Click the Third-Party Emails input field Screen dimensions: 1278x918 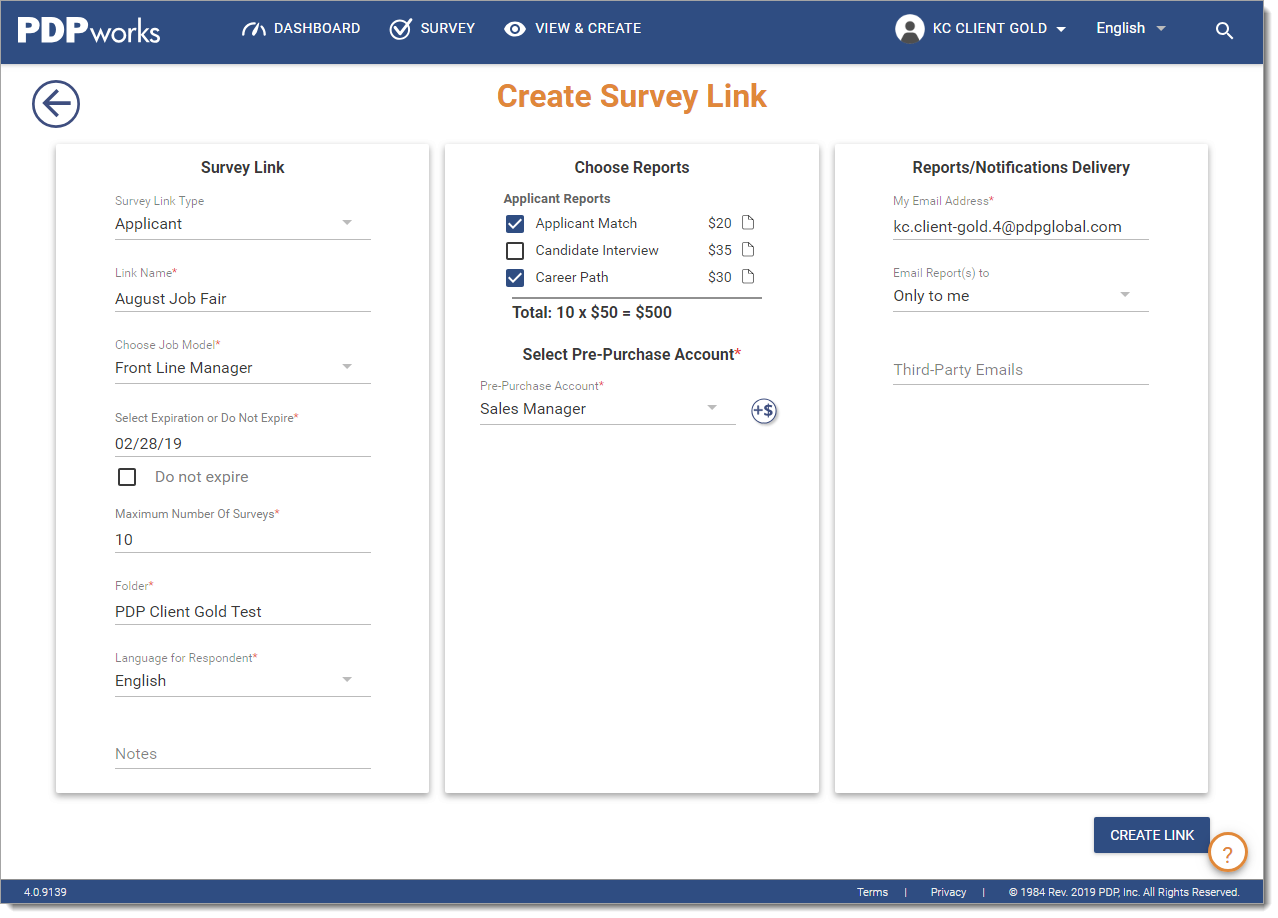pos(1019,369)
